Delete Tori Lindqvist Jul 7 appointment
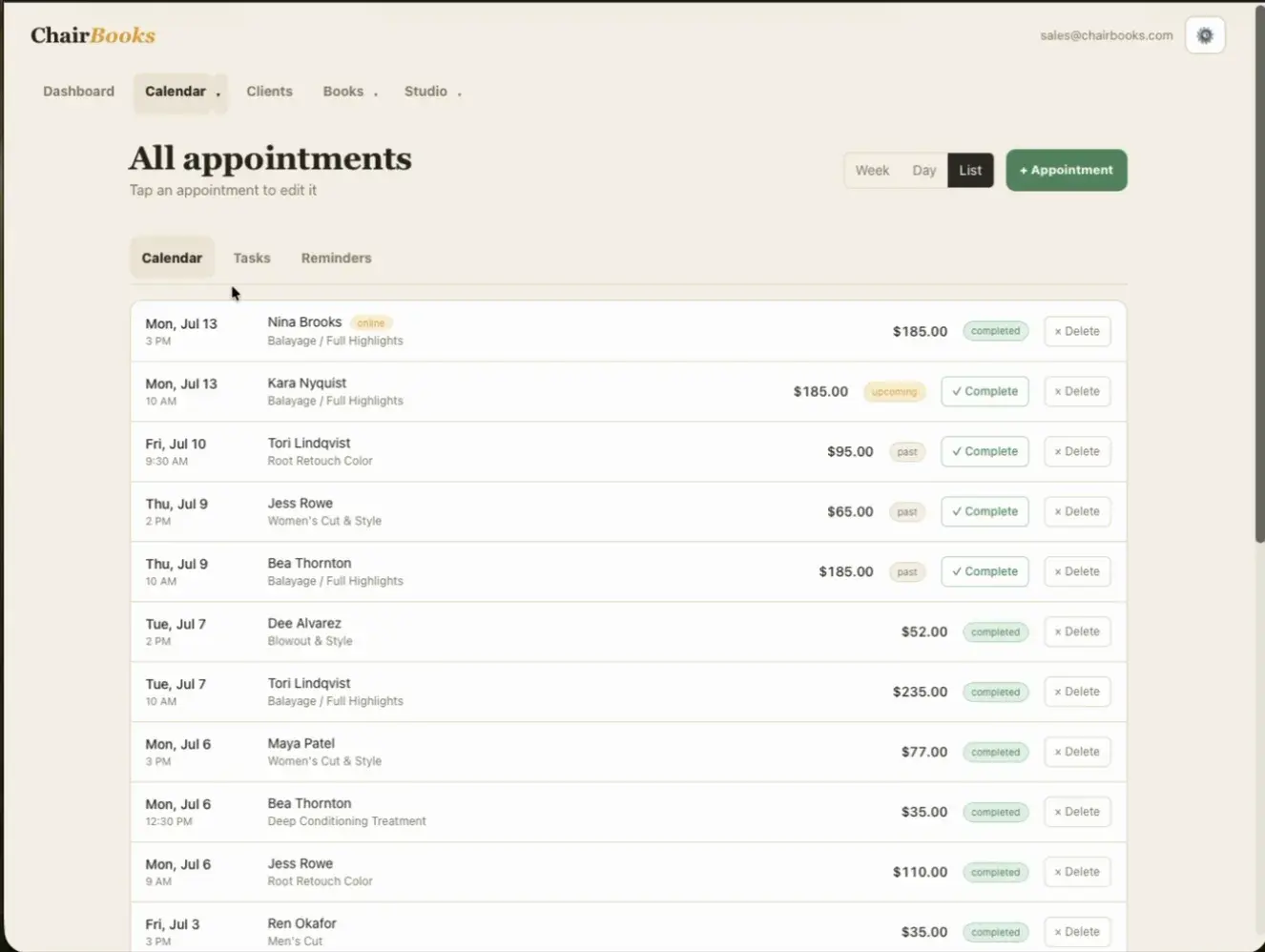 (x=1077, y=692)
